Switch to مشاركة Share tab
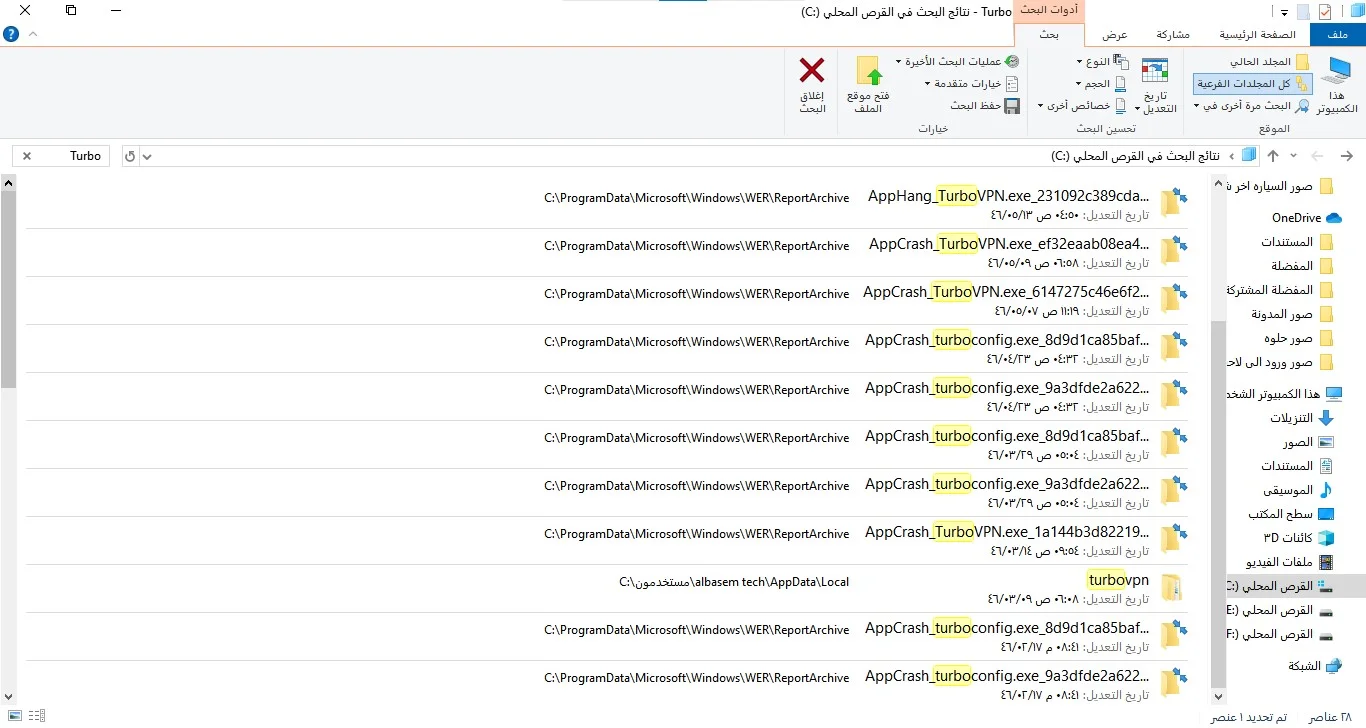This screenshot has height=728, width=1366. (1173, 34)
